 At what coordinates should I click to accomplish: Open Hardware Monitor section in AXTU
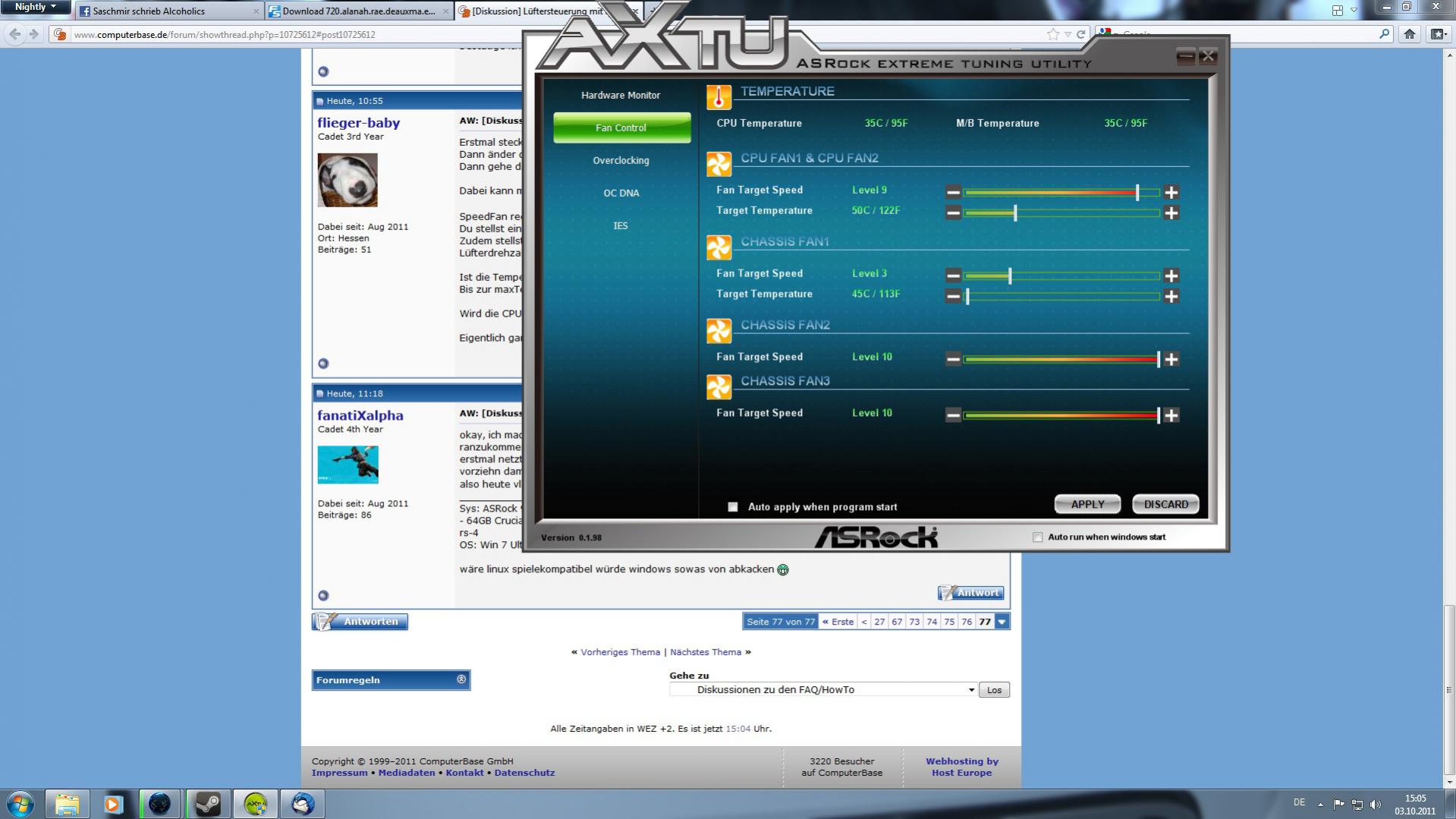(x=621, y=96)
